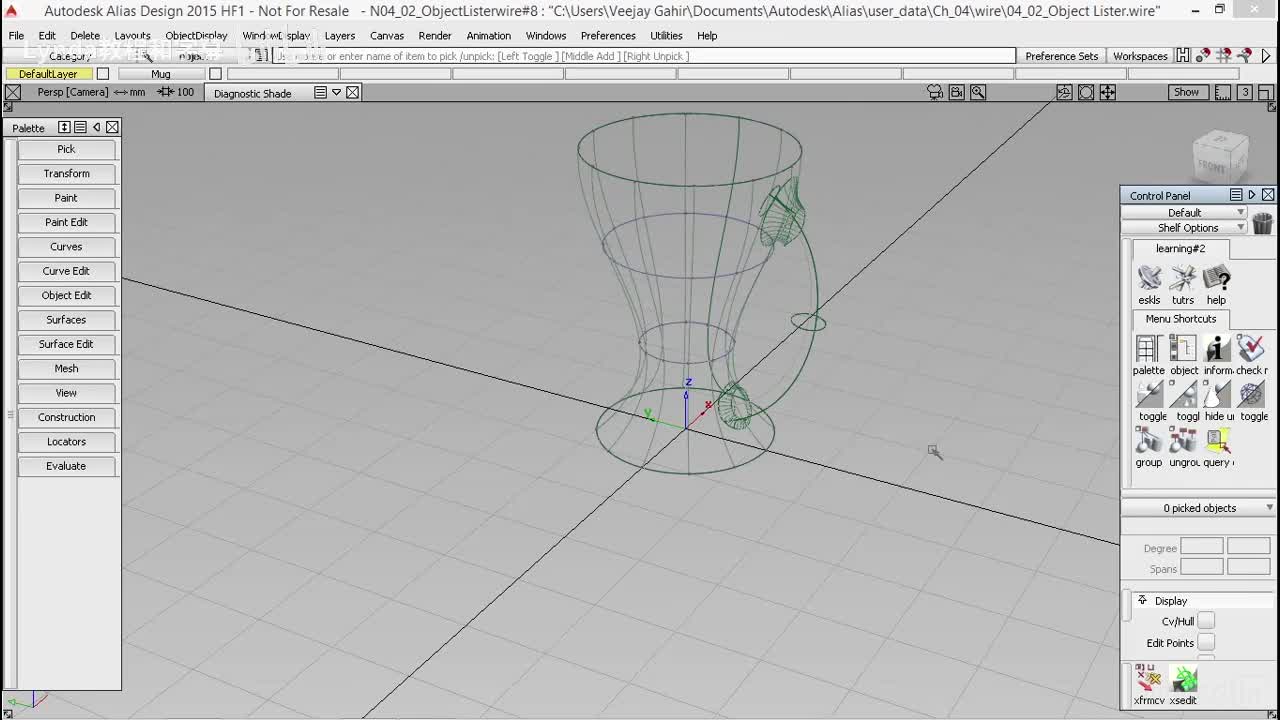Click the viewport camera icon

click(935, 92)
